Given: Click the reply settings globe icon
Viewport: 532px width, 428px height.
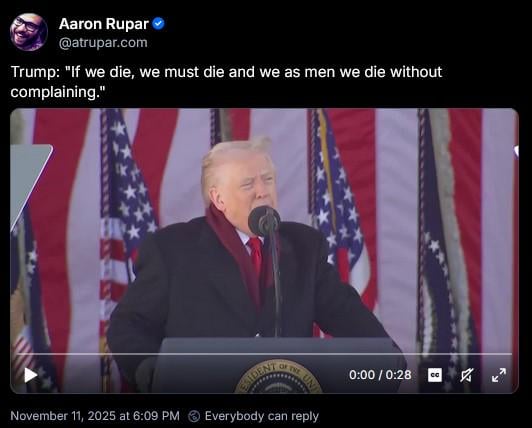Looking at the screenshot, I should [194, 416].
